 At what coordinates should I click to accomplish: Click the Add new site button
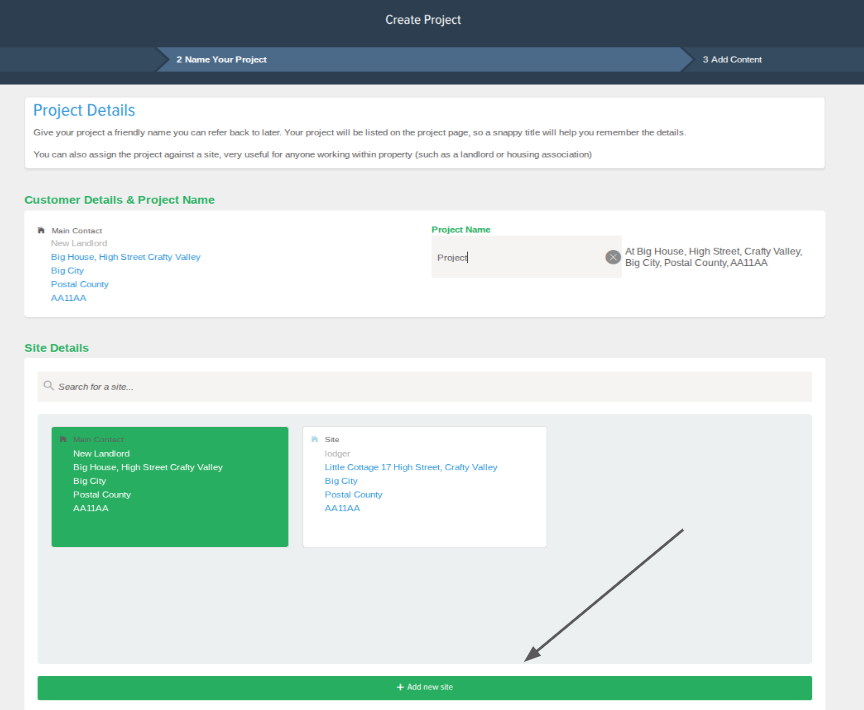(424, 687)
